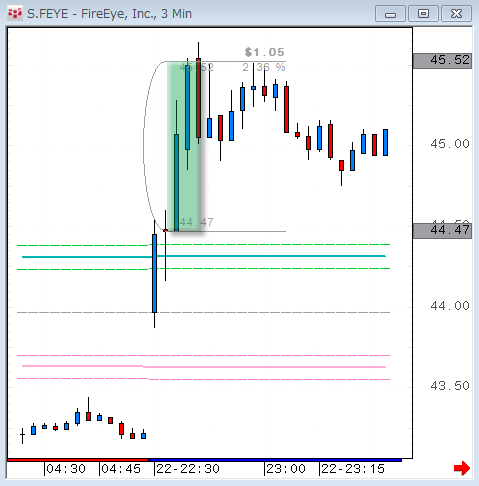479x486 pixels.
Task: Click the window title S.FEYE - FireEye, Inc., 3 Min
Action: click(x=109, y=14)
